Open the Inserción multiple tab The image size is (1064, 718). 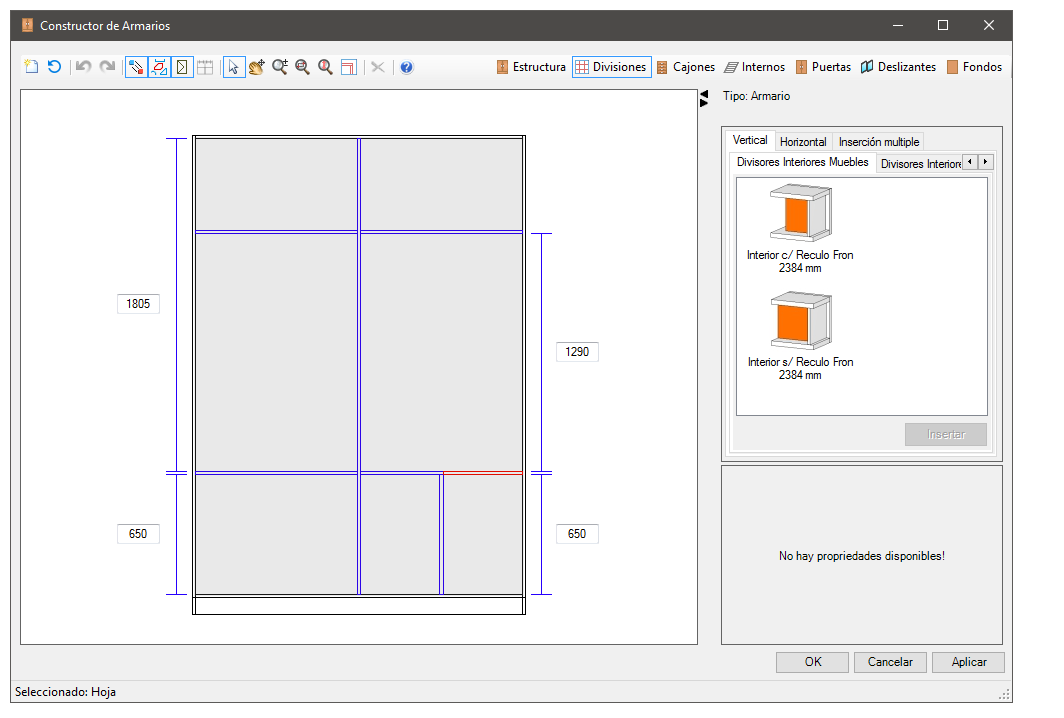(x=879, y=142)
